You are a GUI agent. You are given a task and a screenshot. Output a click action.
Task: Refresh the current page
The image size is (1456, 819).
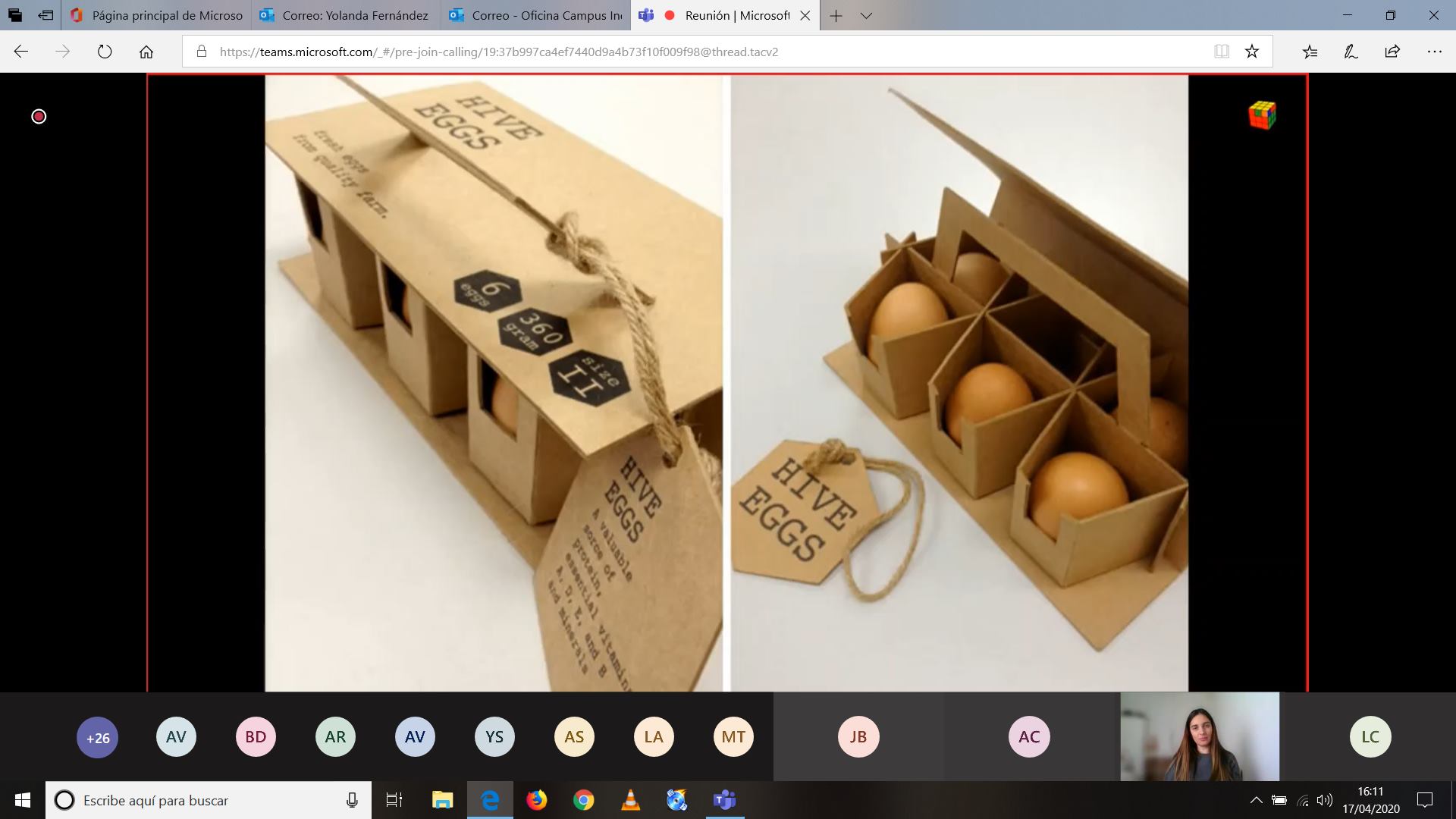105,52
